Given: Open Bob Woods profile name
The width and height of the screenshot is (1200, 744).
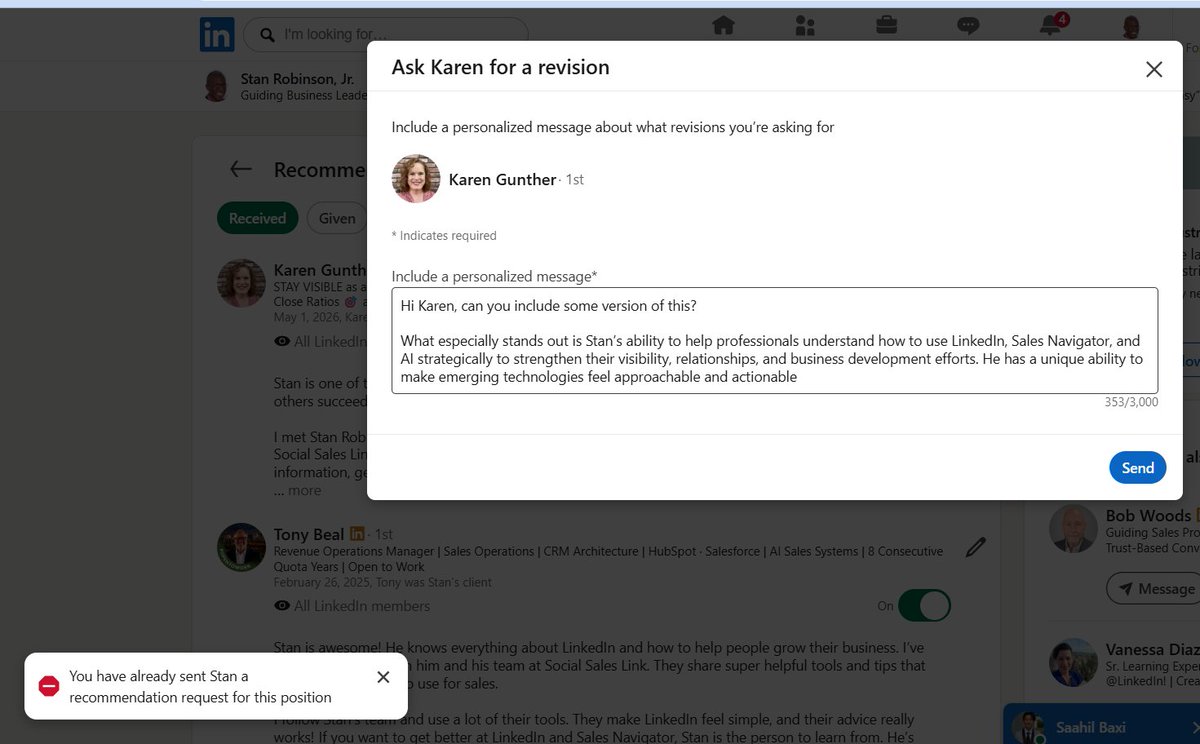Looking at the screenshot, I should click(1148, 516).
